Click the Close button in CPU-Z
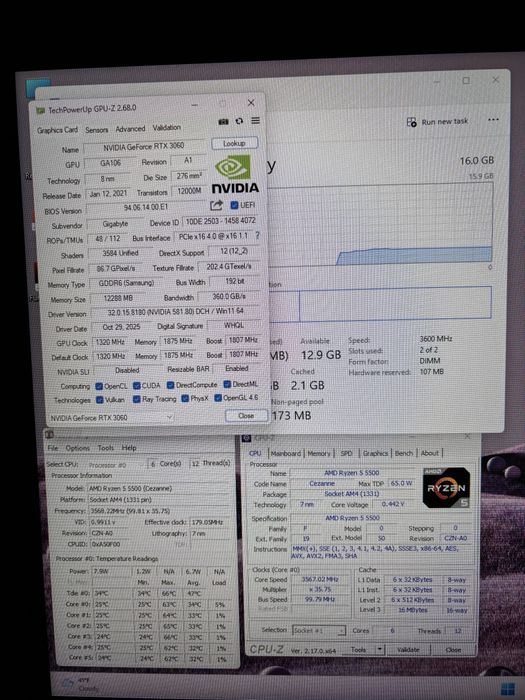Image resolution: width=525 pixels, height=700 pixels. (x=453, y=650)
